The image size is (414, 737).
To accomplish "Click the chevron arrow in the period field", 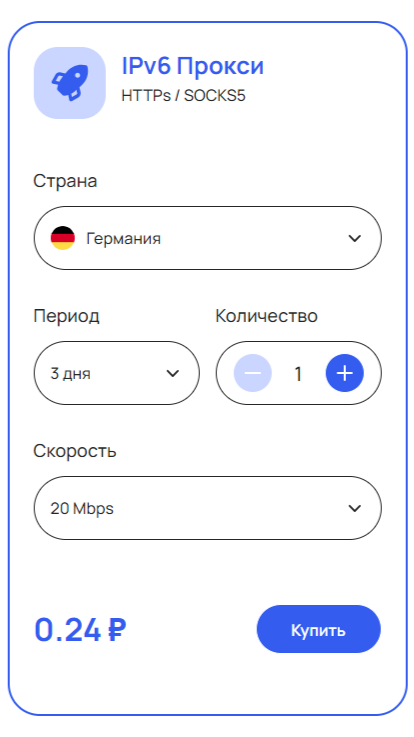I will [173, 374].
